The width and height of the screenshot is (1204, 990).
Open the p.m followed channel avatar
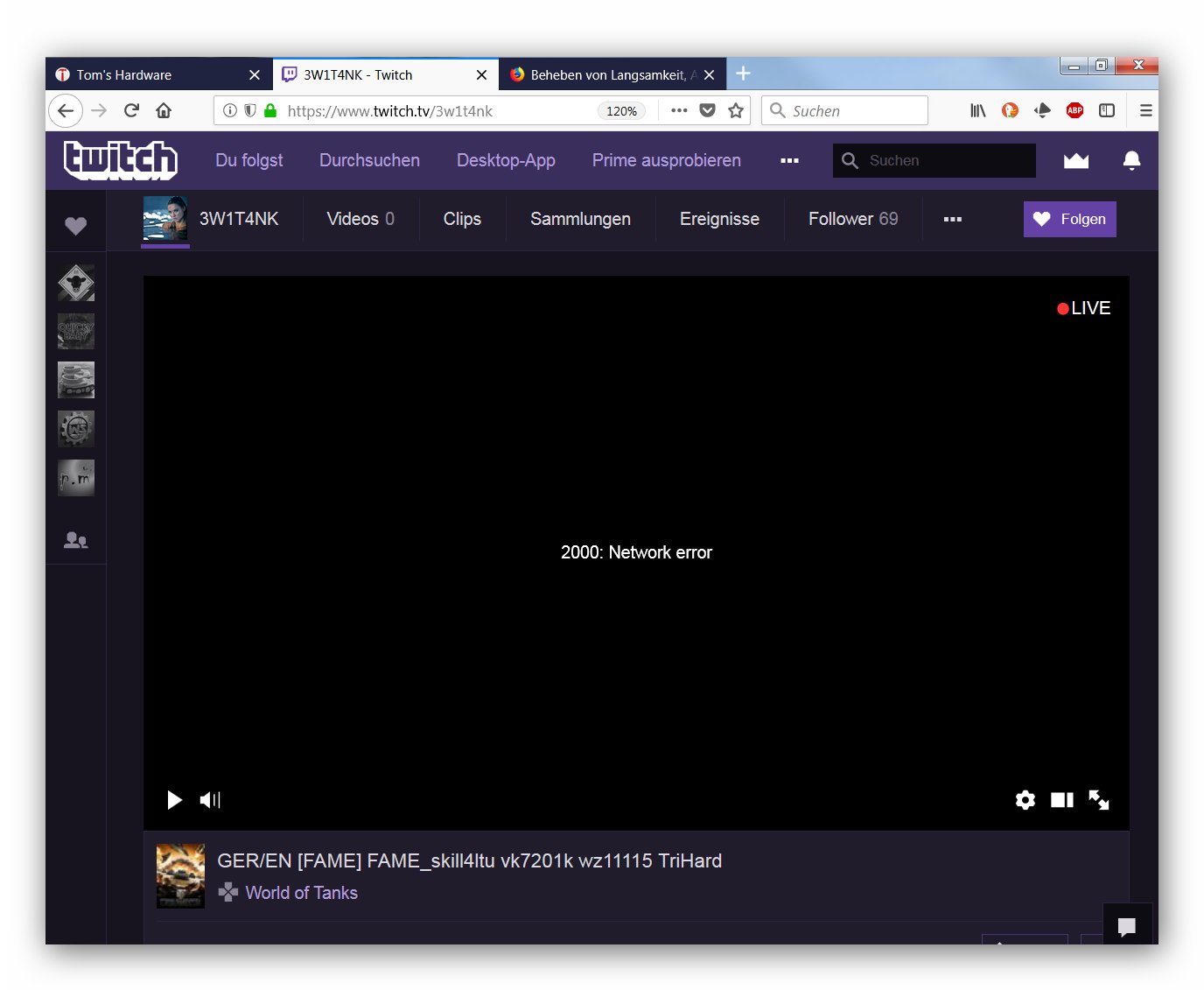[x=76, y=478]
